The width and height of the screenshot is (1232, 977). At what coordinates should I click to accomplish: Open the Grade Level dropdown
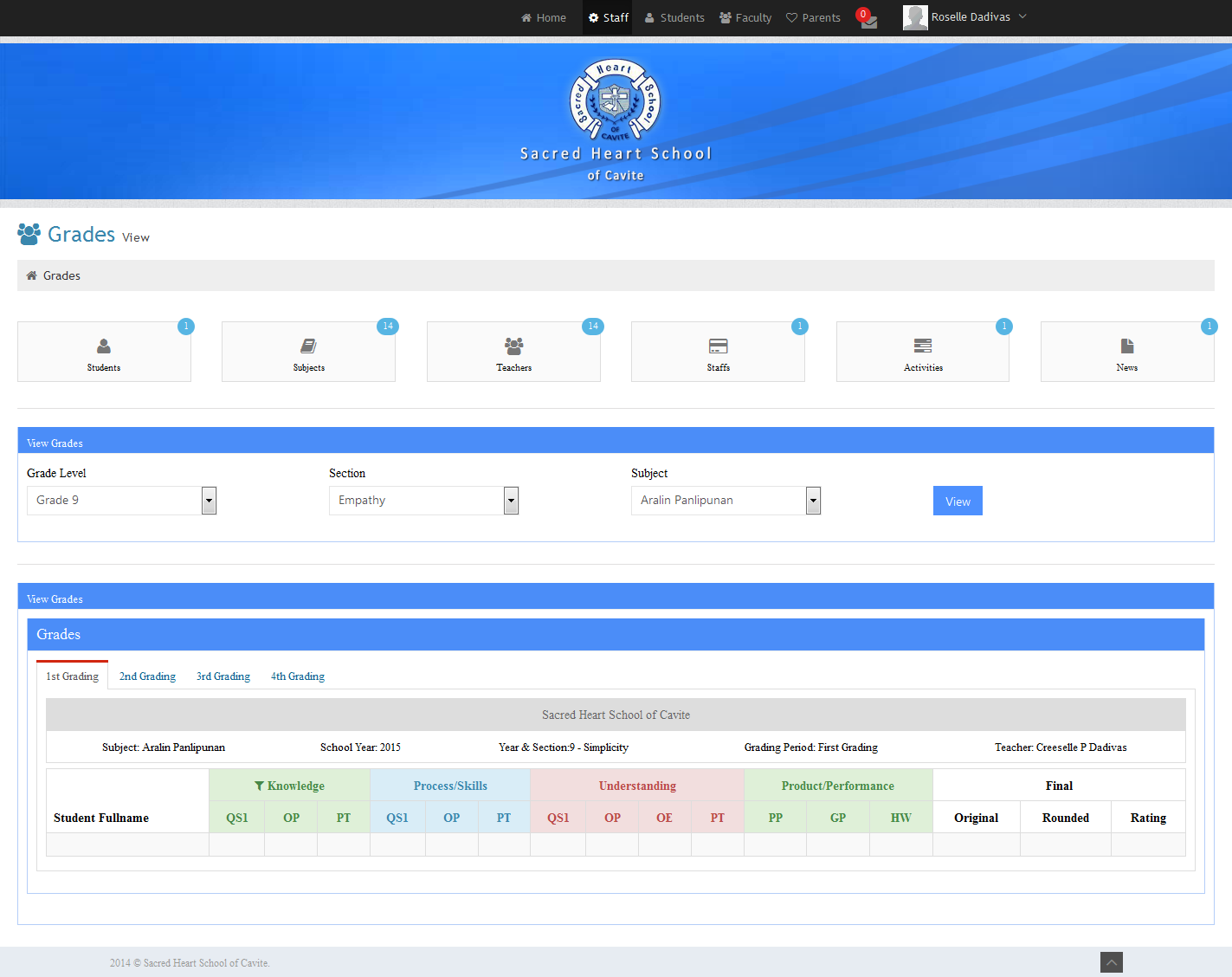tap(121, 501)
